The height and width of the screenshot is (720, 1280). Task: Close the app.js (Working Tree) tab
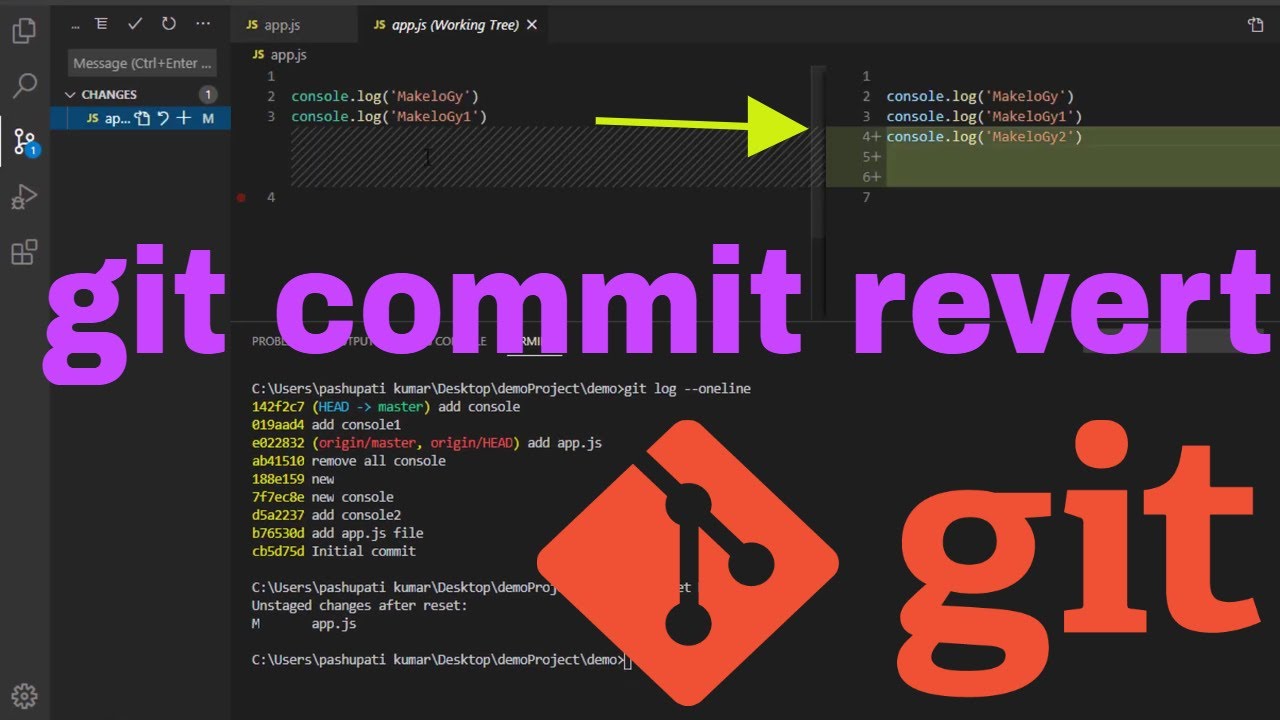pyautogui.click(x=531, y=25)
